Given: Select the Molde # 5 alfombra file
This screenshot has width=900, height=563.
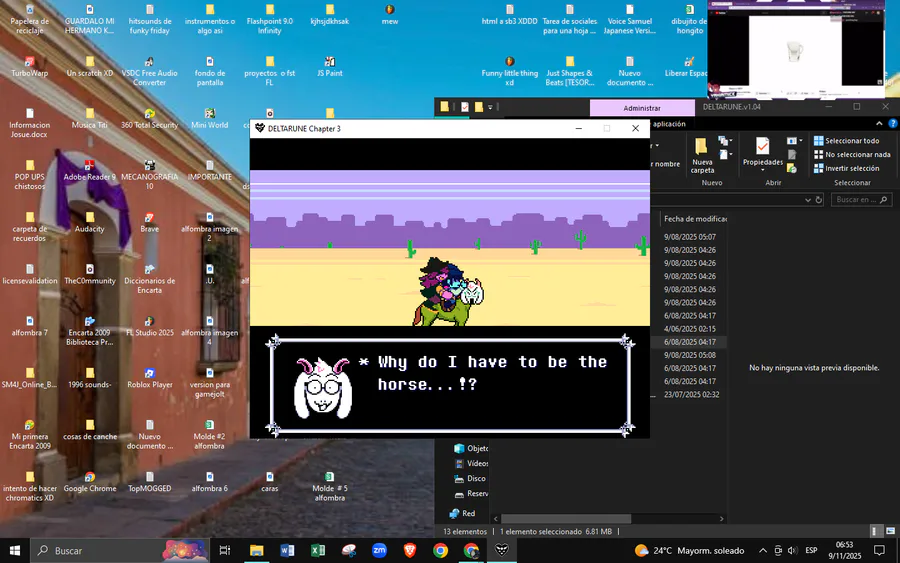Looking at the screenshot, I should (329, 486).
